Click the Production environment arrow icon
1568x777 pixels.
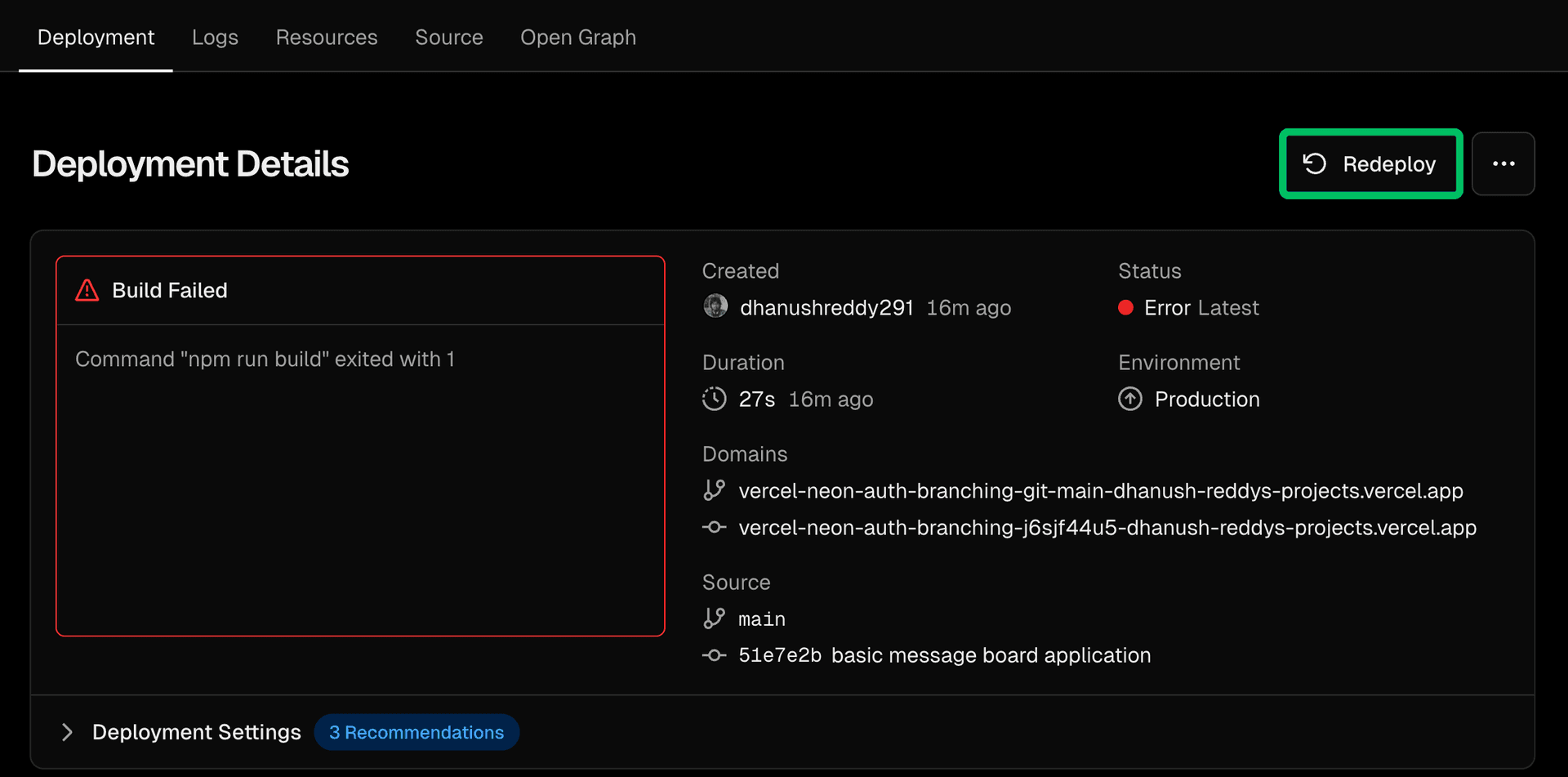(1129, 399)
